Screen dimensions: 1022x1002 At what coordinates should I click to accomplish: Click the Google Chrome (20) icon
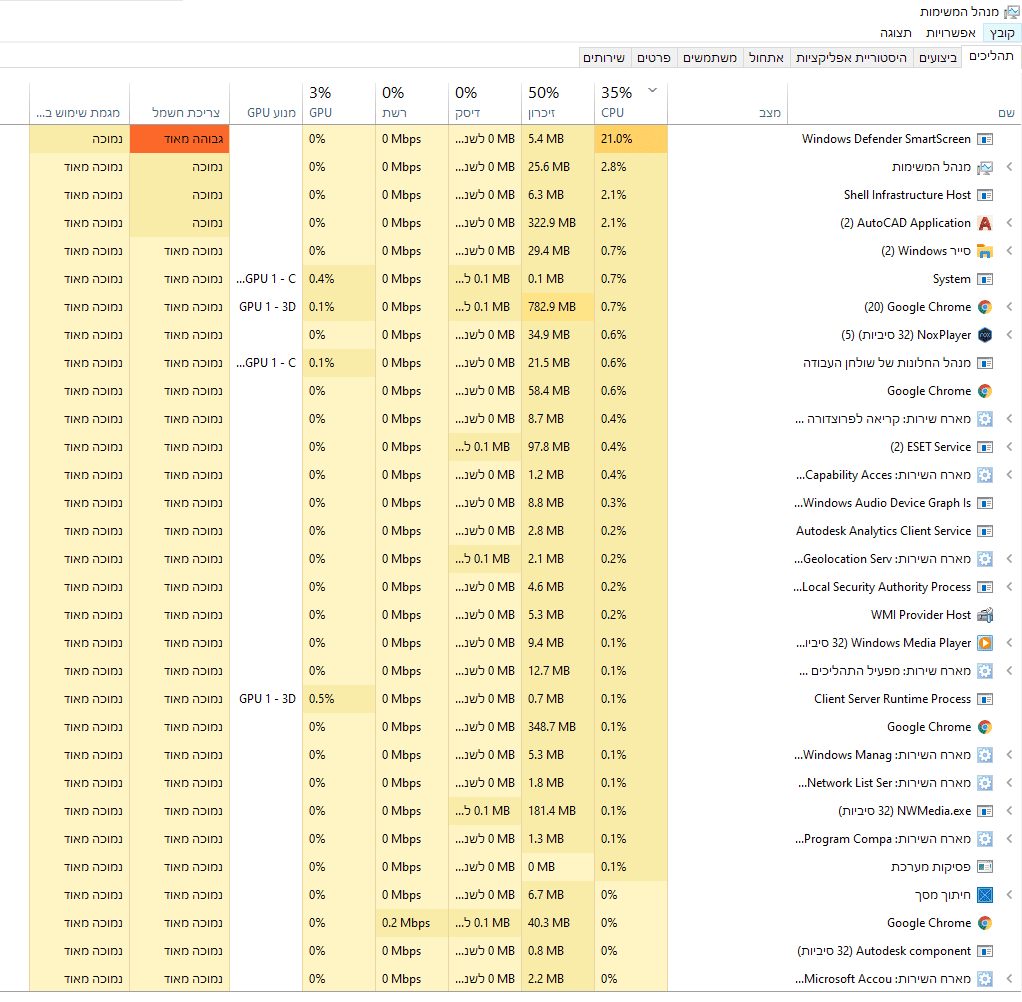[985, 307]
